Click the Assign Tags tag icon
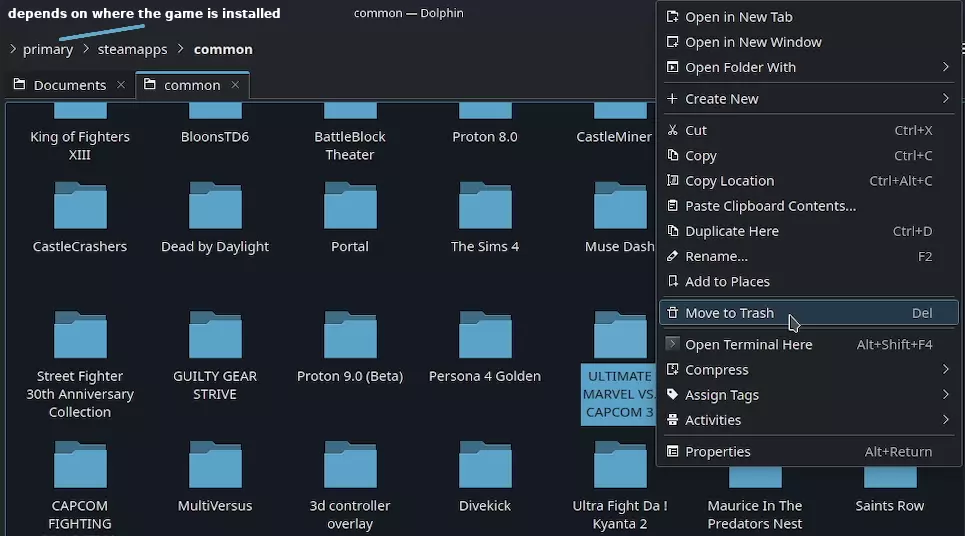The image size is (965, 536). [673, 394]
